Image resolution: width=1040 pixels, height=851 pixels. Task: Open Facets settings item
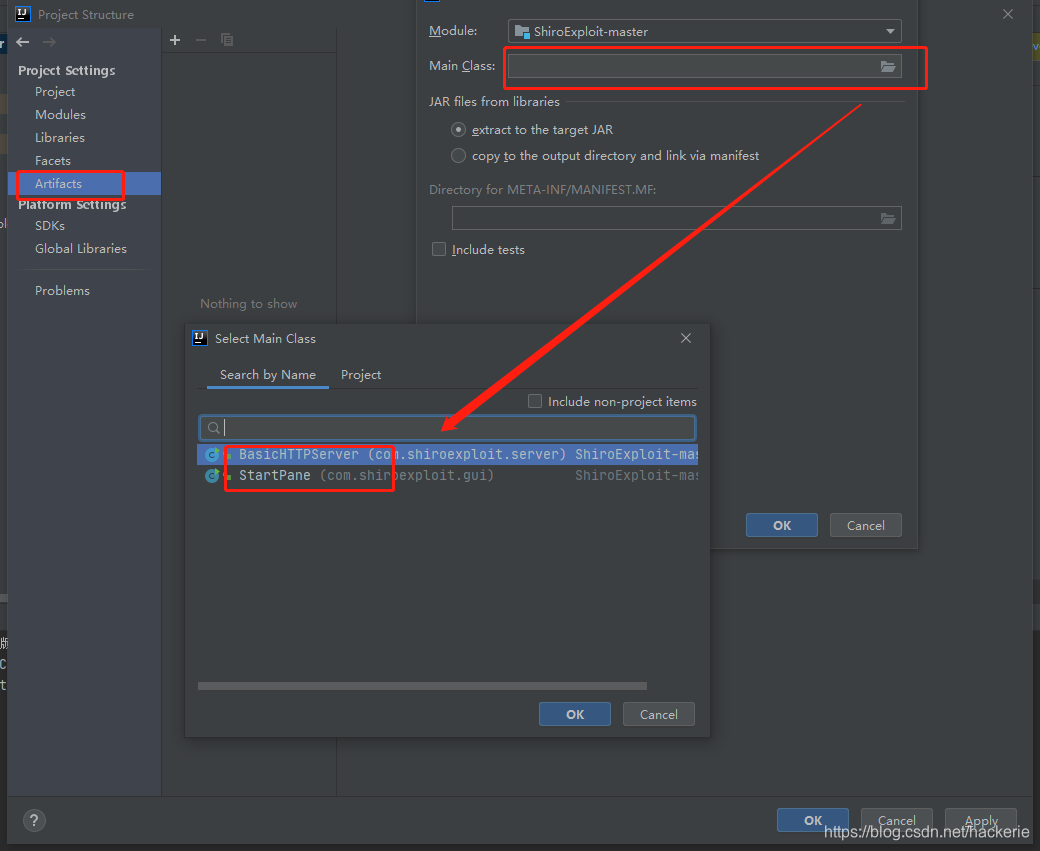point(53,161)
